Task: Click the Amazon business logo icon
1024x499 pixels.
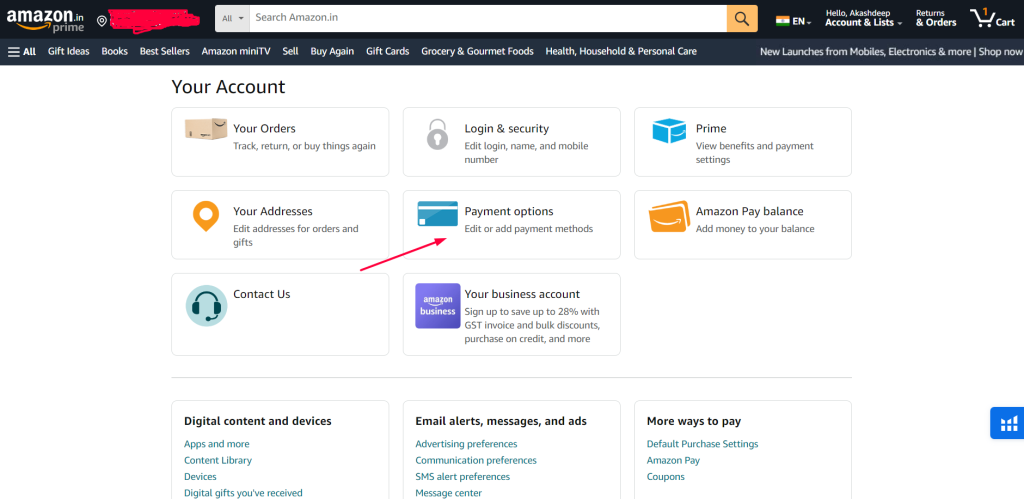Action: click(438, 306)
